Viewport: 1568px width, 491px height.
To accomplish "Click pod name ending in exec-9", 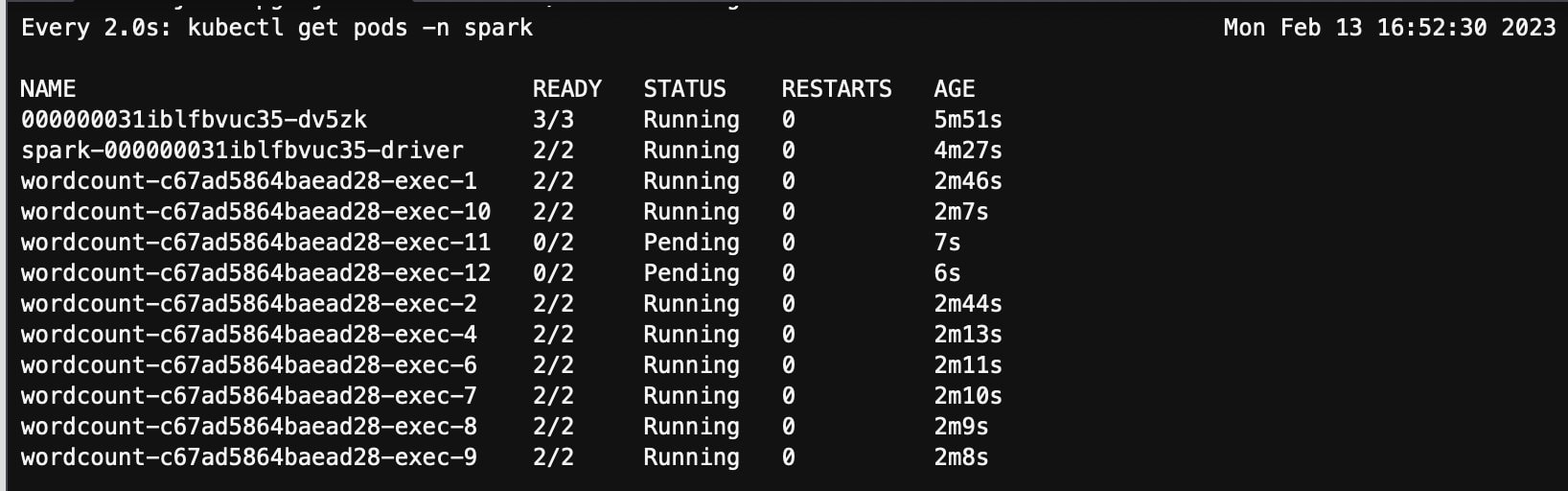I will 249,457.
